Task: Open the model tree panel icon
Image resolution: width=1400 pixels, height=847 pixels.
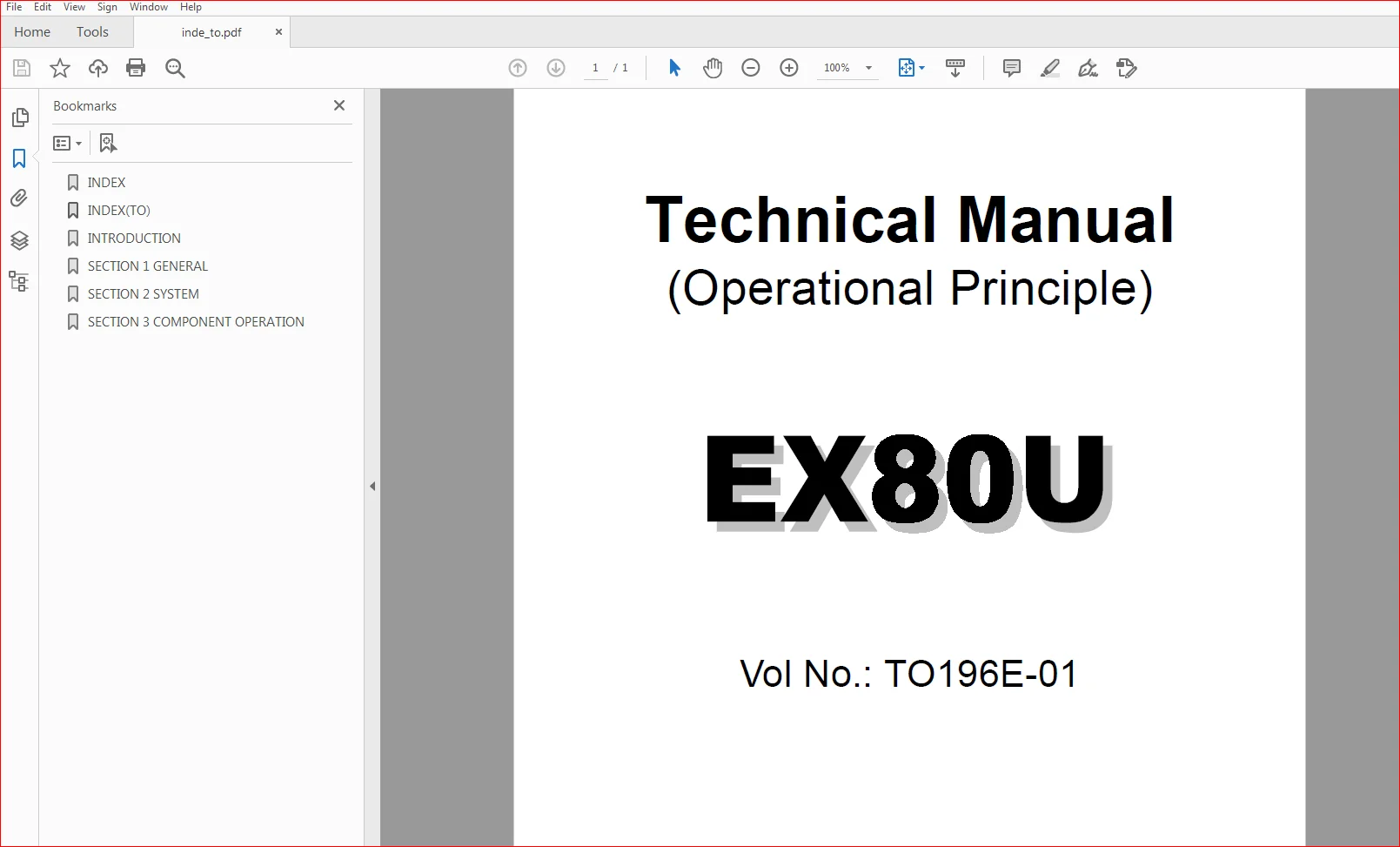Action: coord(19,281)
